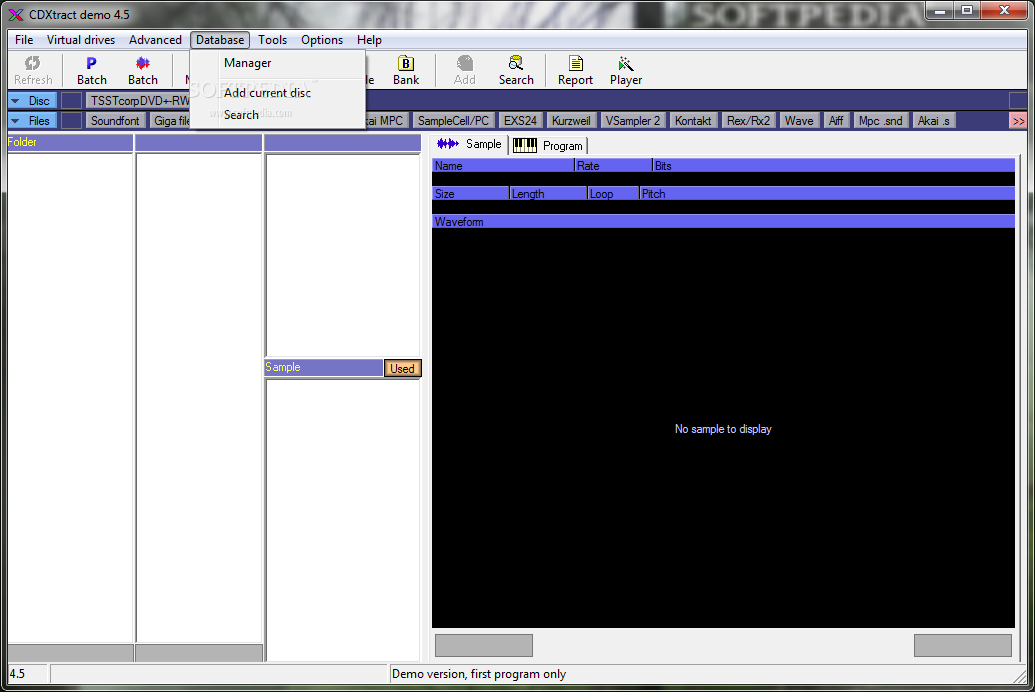1035x692 pixels.
Task: Choose Search in the Database dropdown menu
Action: 278,114
